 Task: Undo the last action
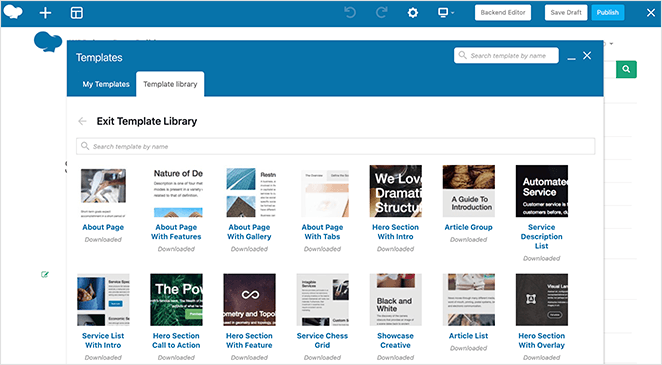pos(350,13)
